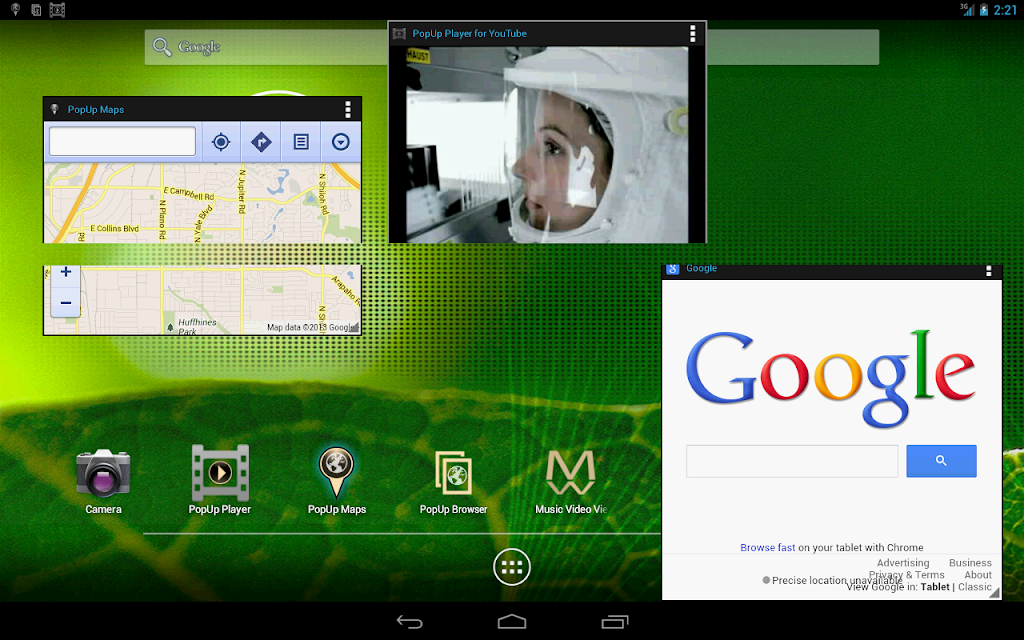The height and width of the screenshot is (640, 1024).
Task: Click Directions icon in PopUp Maps toolbar
Action: pyautogui.click(x=261, y=142)
